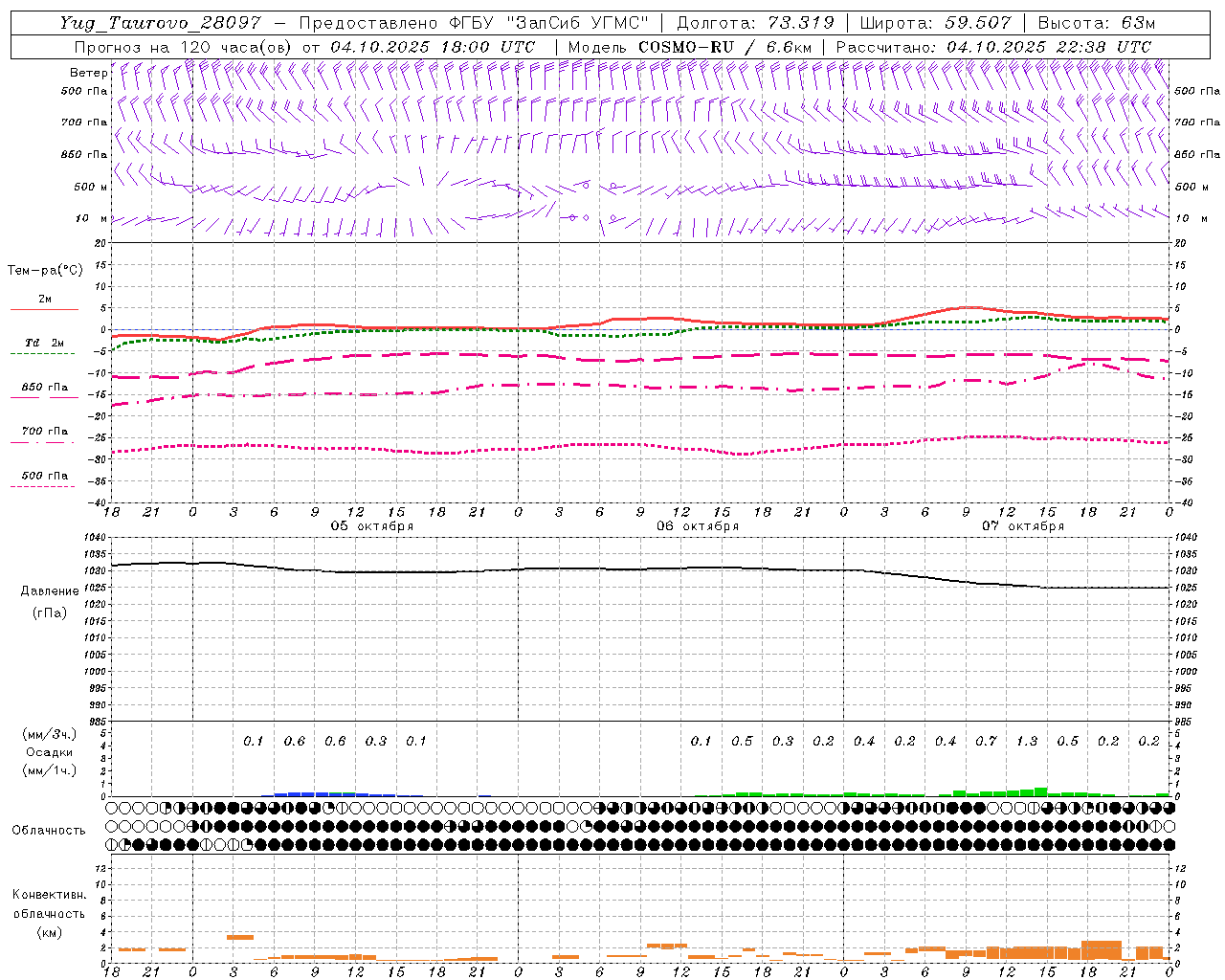Screen dimensions: 1225x980
Task: Click the 'Облачность' cloud cover label
Action: [49, 831]
